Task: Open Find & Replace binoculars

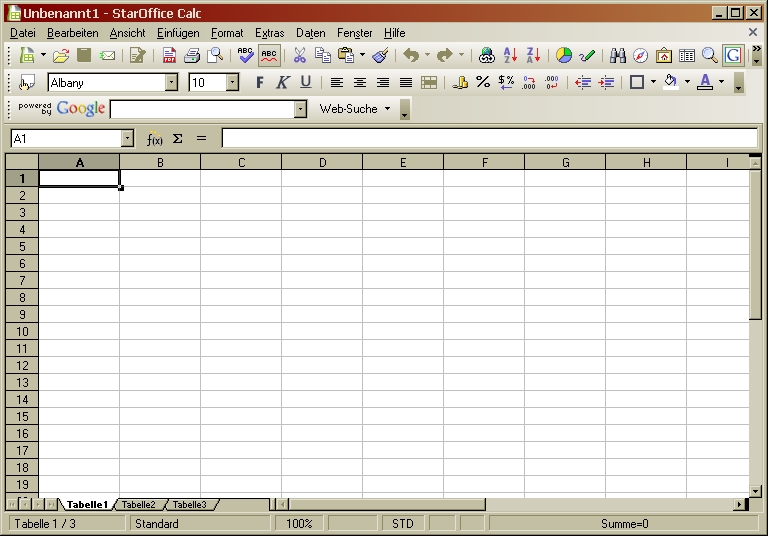Action: (x=618, y=55)
